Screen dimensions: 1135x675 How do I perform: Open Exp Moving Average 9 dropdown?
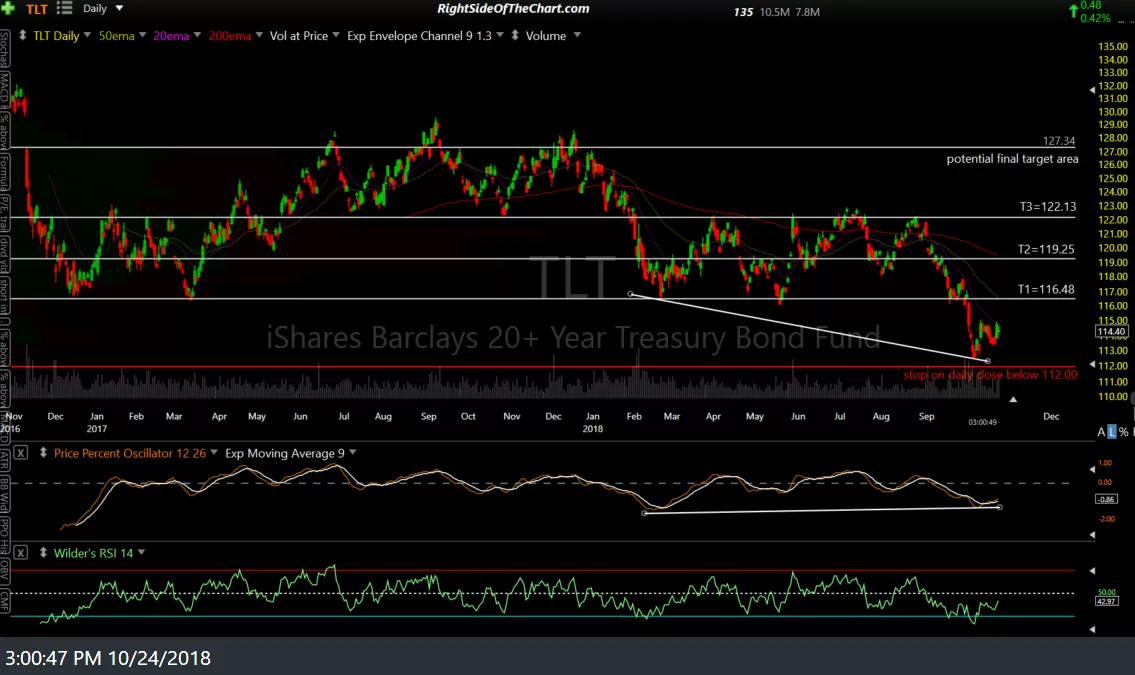coord(353,453)
